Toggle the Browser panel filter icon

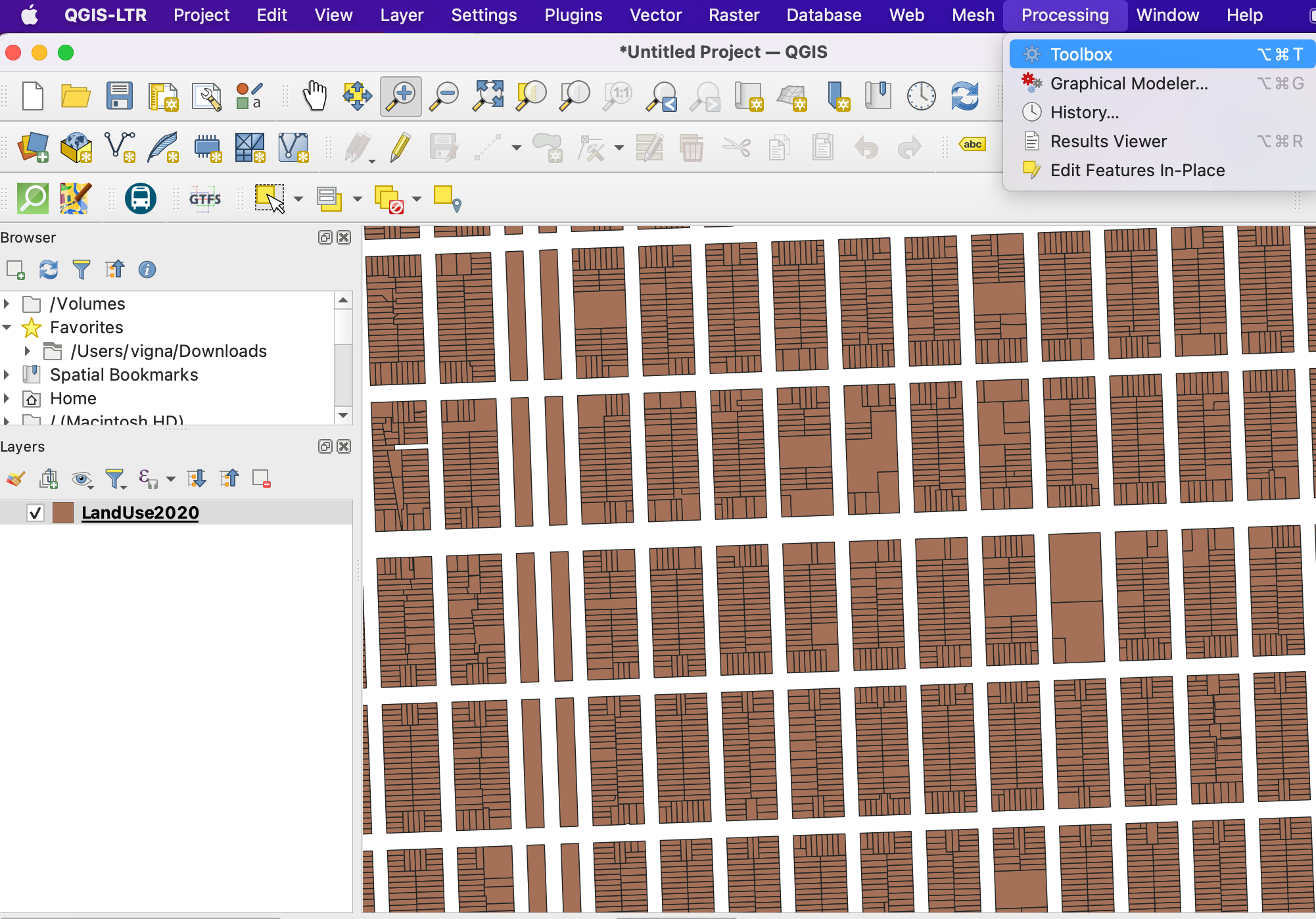82,270
